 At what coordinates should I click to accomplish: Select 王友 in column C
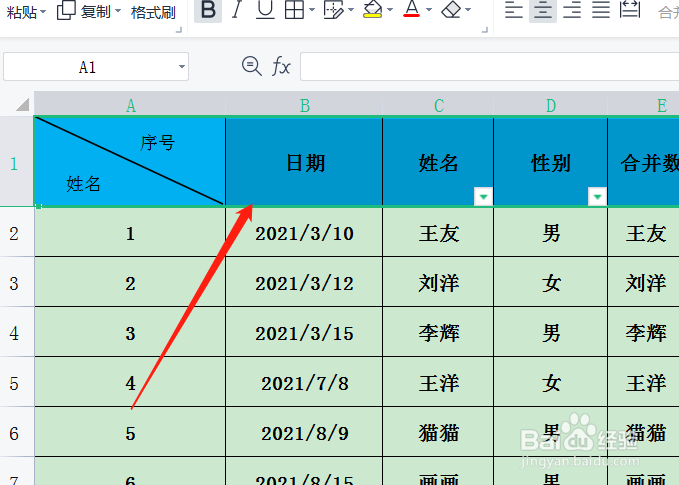(x=438, y=232)
